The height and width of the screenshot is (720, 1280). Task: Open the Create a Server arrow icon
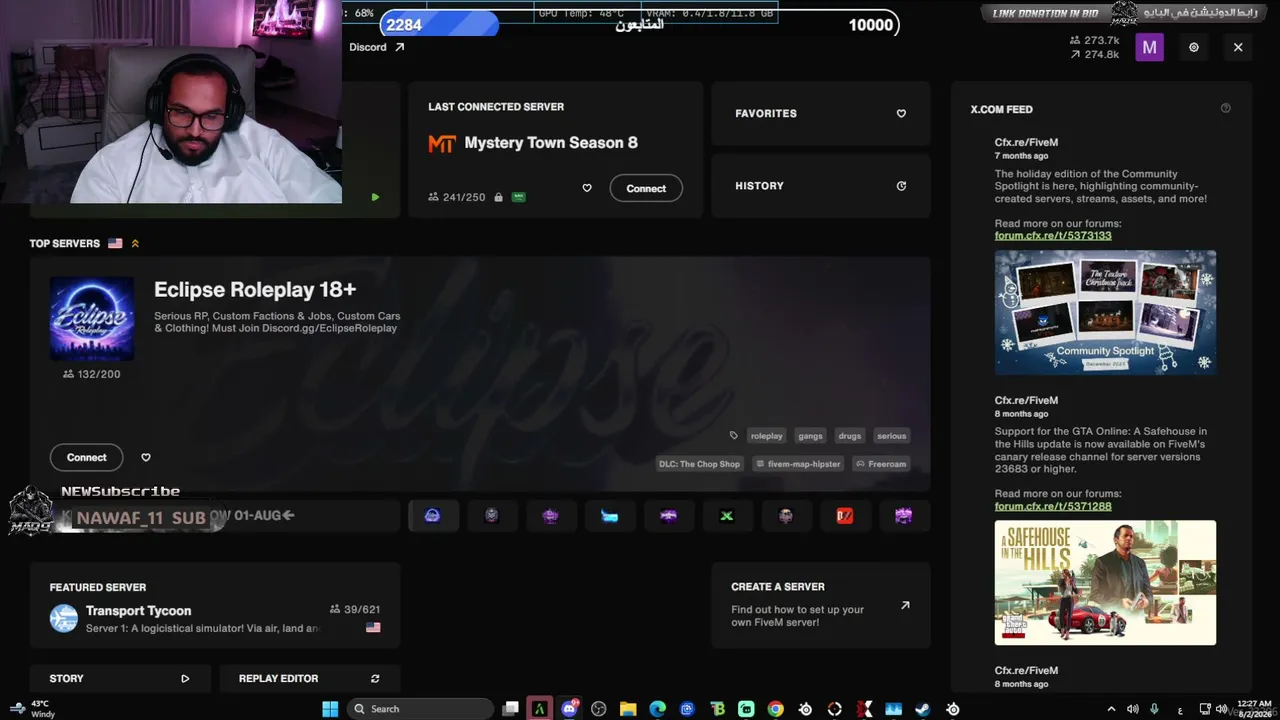click(905, 605)
